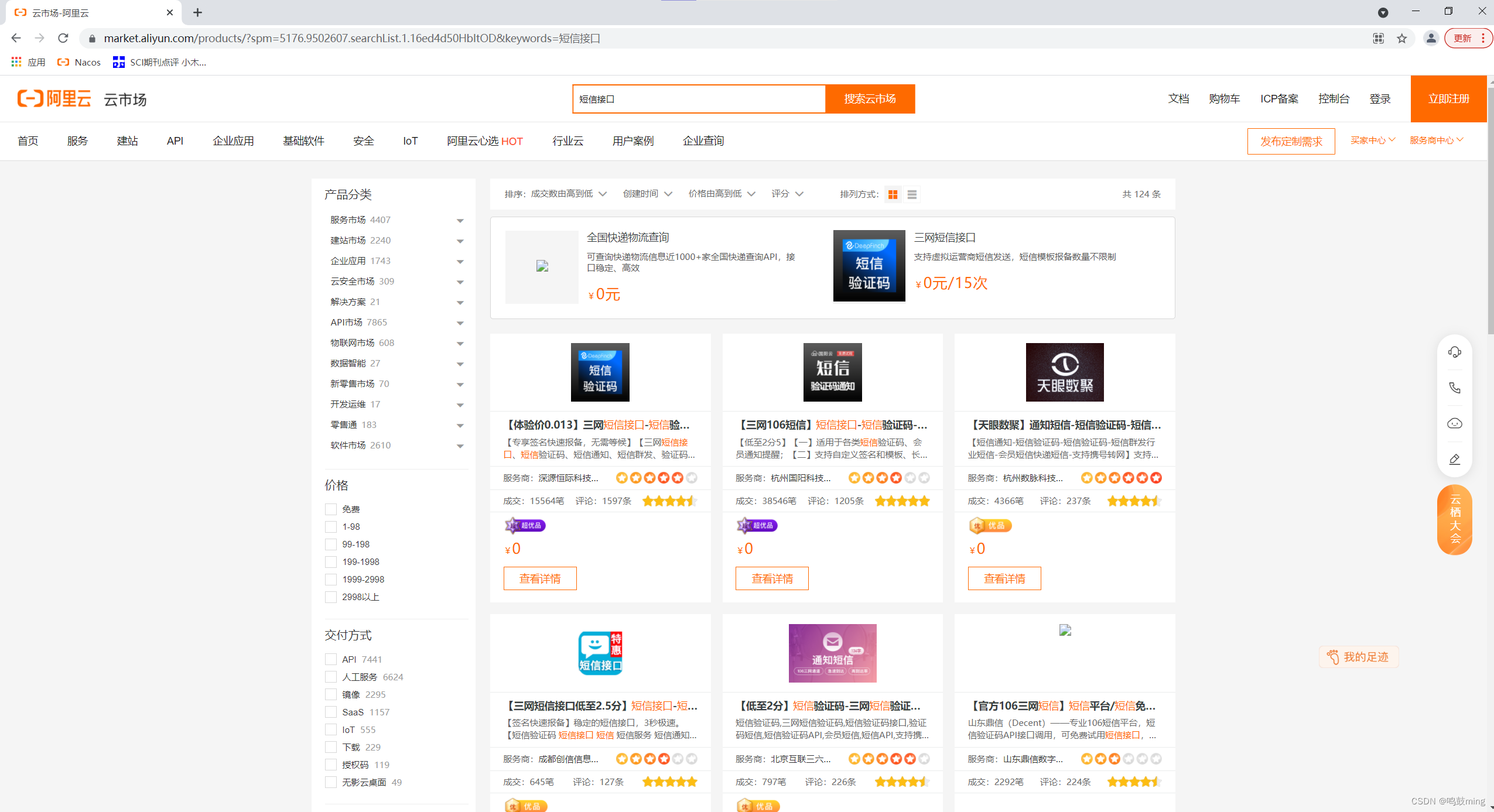Open the 价格由高到低 sort dropdown
Viewport: 1494px width, 812px height.
click(x=722, y=194)
